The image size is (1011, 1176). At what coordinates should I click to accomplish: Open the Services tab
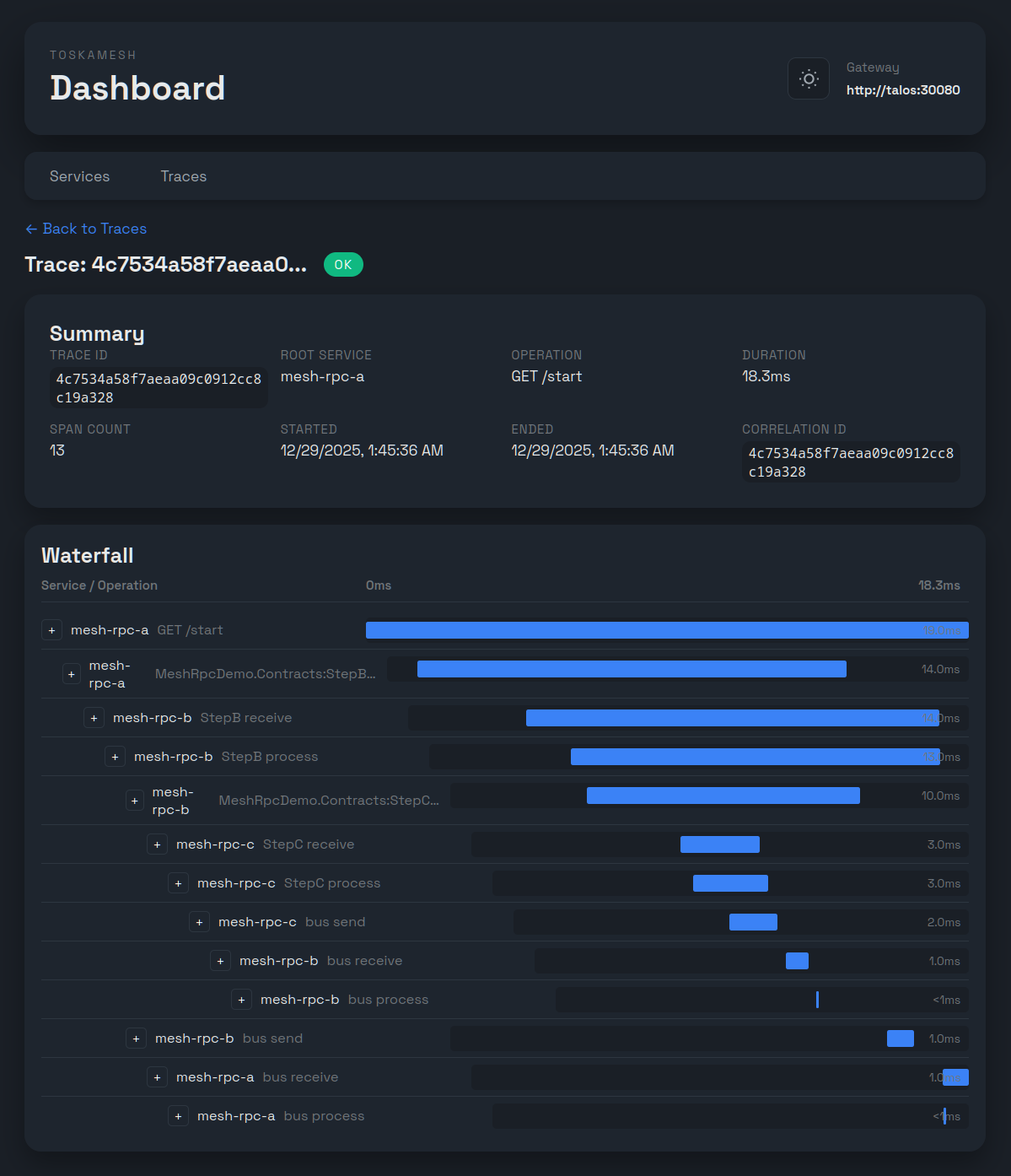point(79,176)
